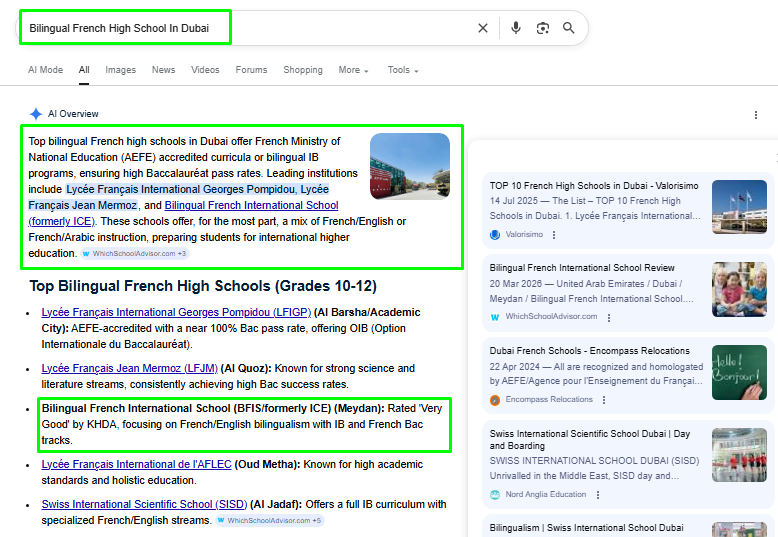Start voice search with microphone icon
Viewport: 778px width, 537px height.
click(516, 28)
